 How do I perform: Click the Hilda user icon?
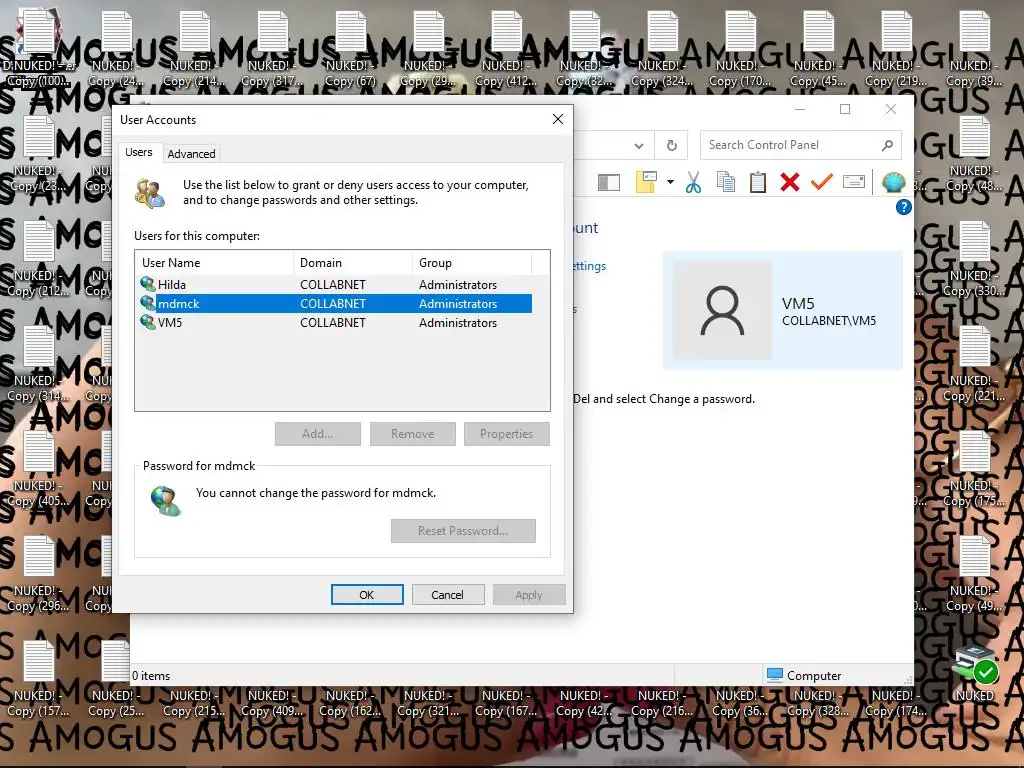148,284
